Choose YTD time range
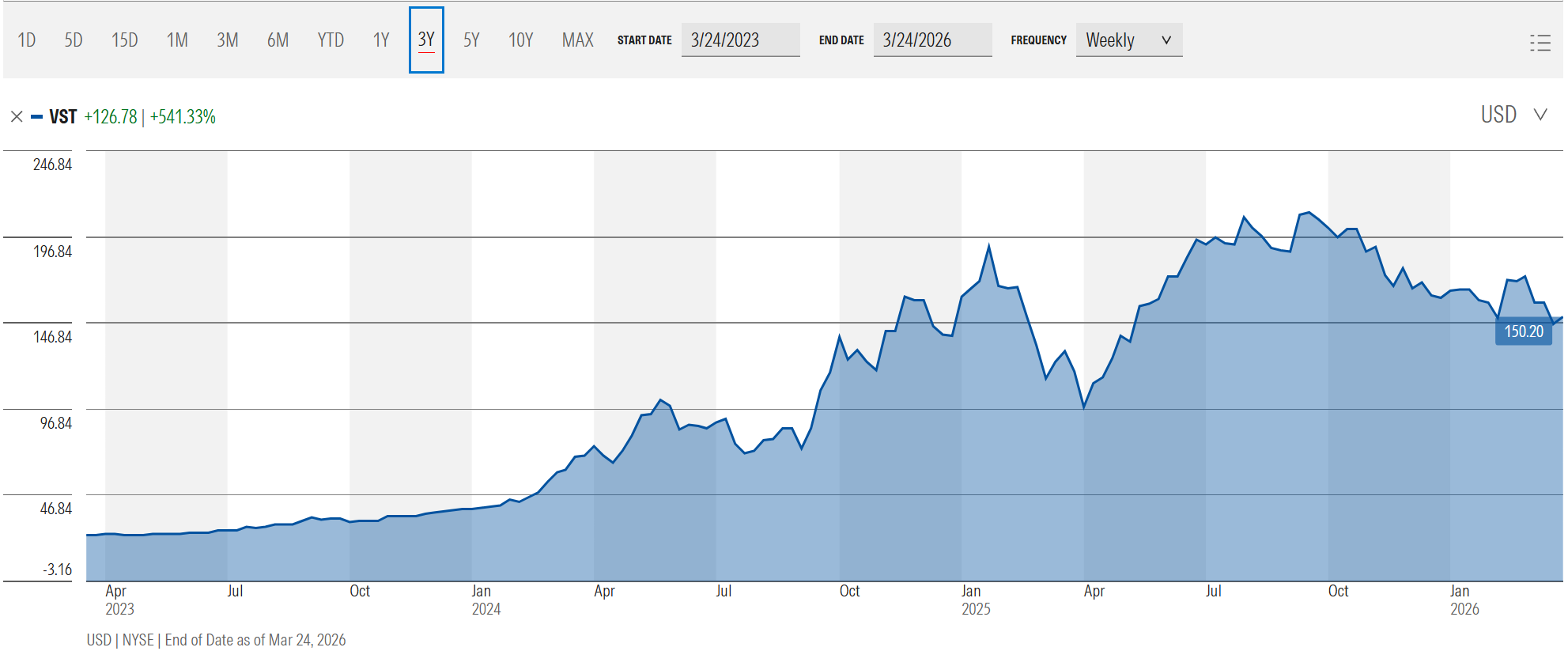The width and height of the screenshot is (1568, 651). 331,40
